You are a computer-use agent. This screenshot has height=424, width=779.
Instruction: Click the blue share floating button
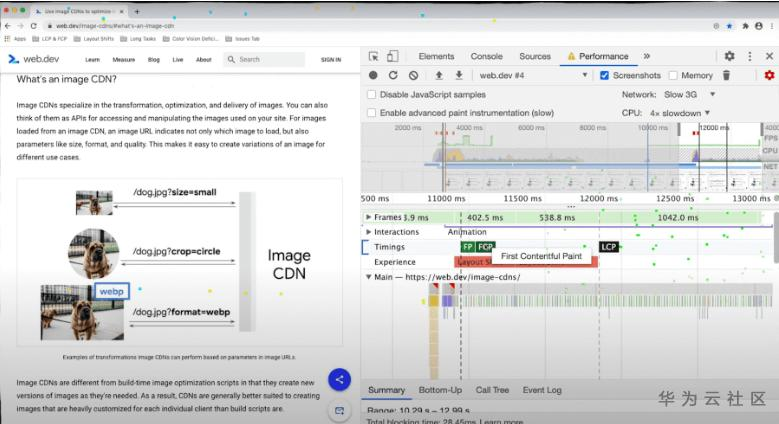pyautogui.click(x=339, y=380)
